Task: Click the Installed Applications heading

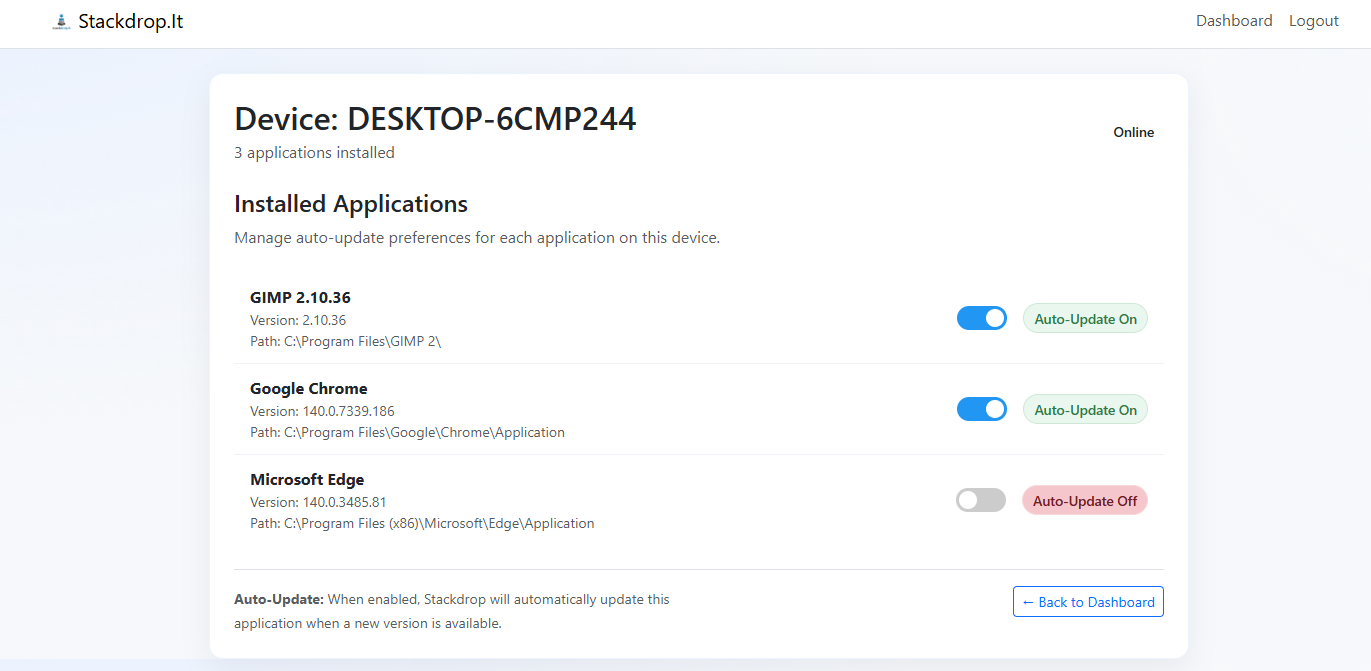Action: 350,203
